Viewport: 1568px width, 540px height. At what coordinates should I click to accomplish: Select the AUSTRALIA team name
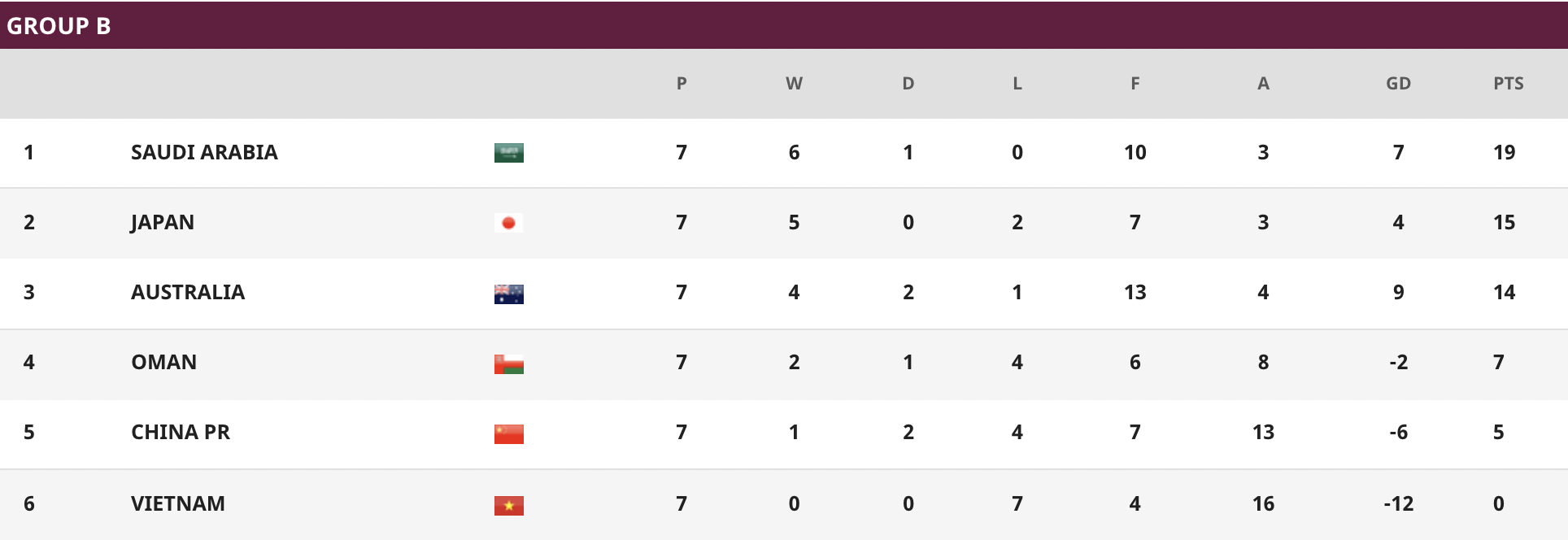coord(188,292)
